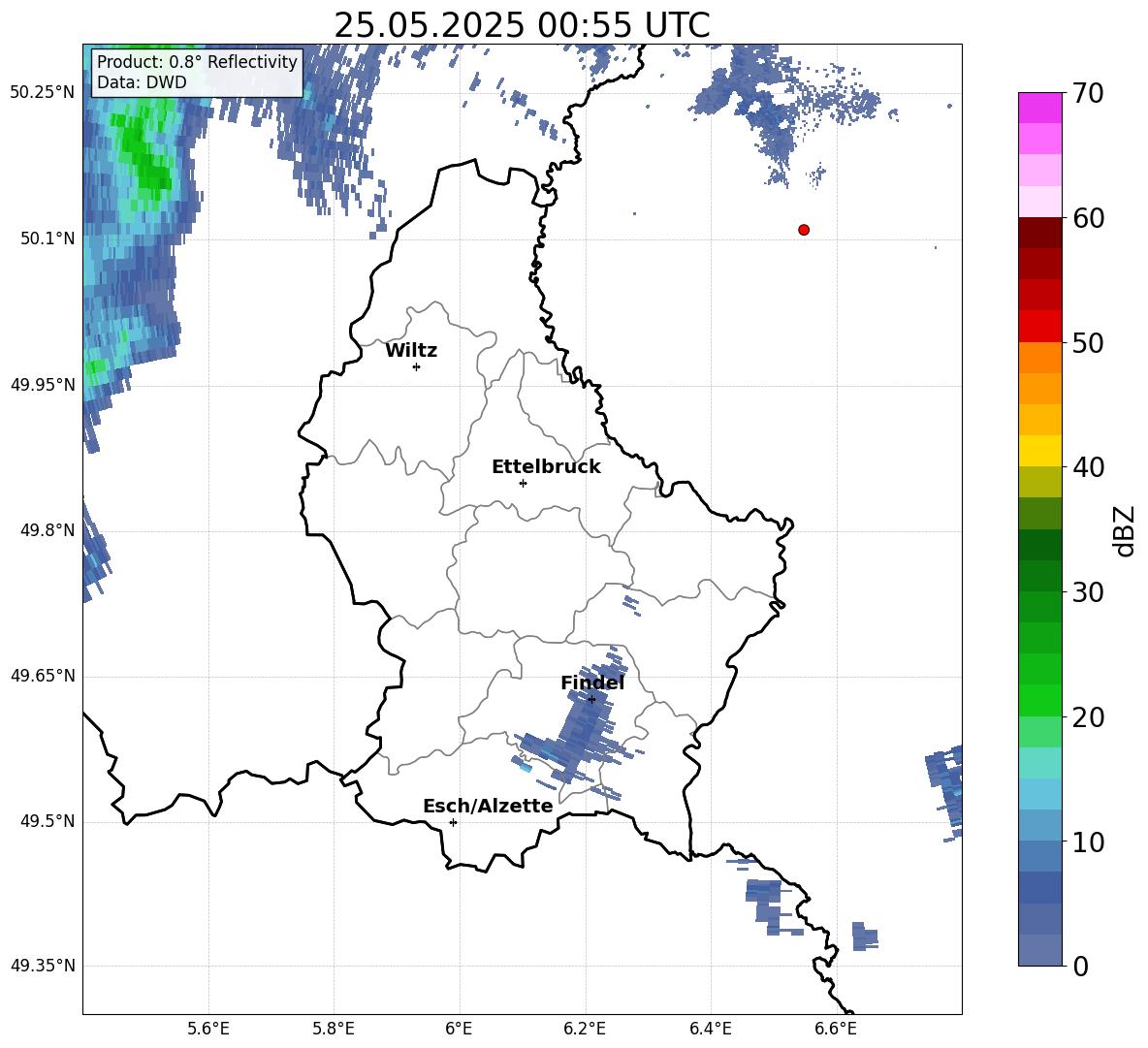Pick the magenta swatch at top of colorbar
1148x1048 pixels.
(x=1039, y=109)
